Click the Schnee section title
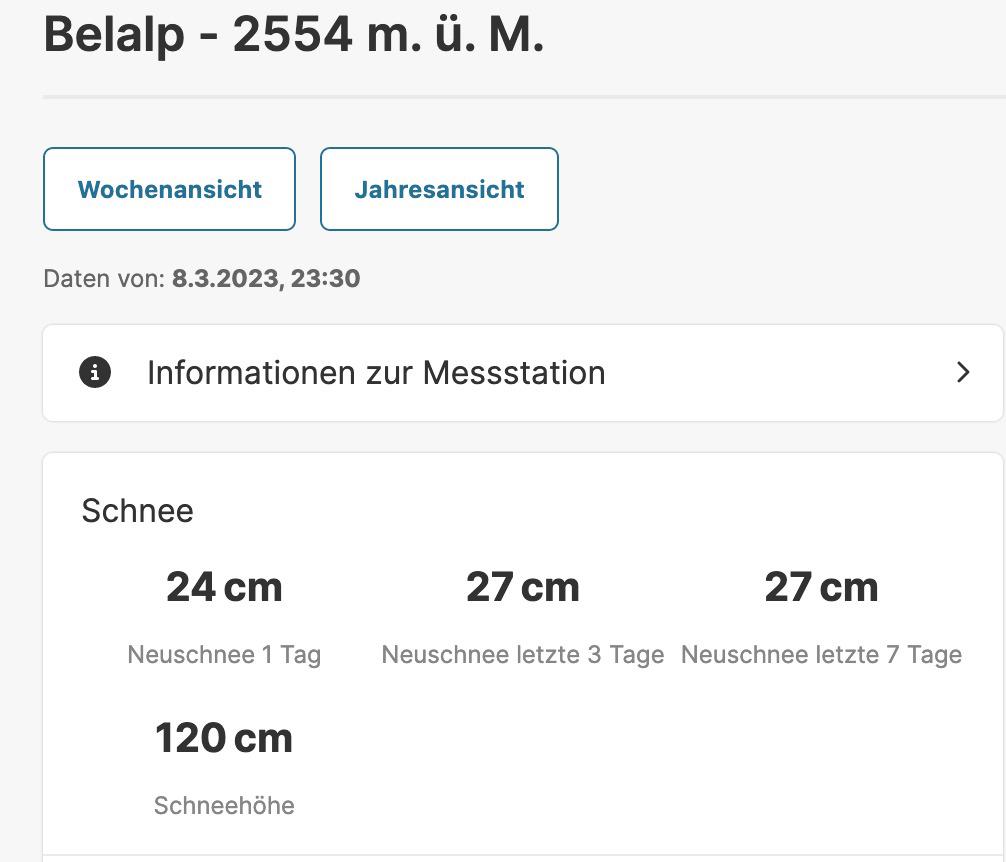This screenshot has height=862, width=1006. click(137, 511)
